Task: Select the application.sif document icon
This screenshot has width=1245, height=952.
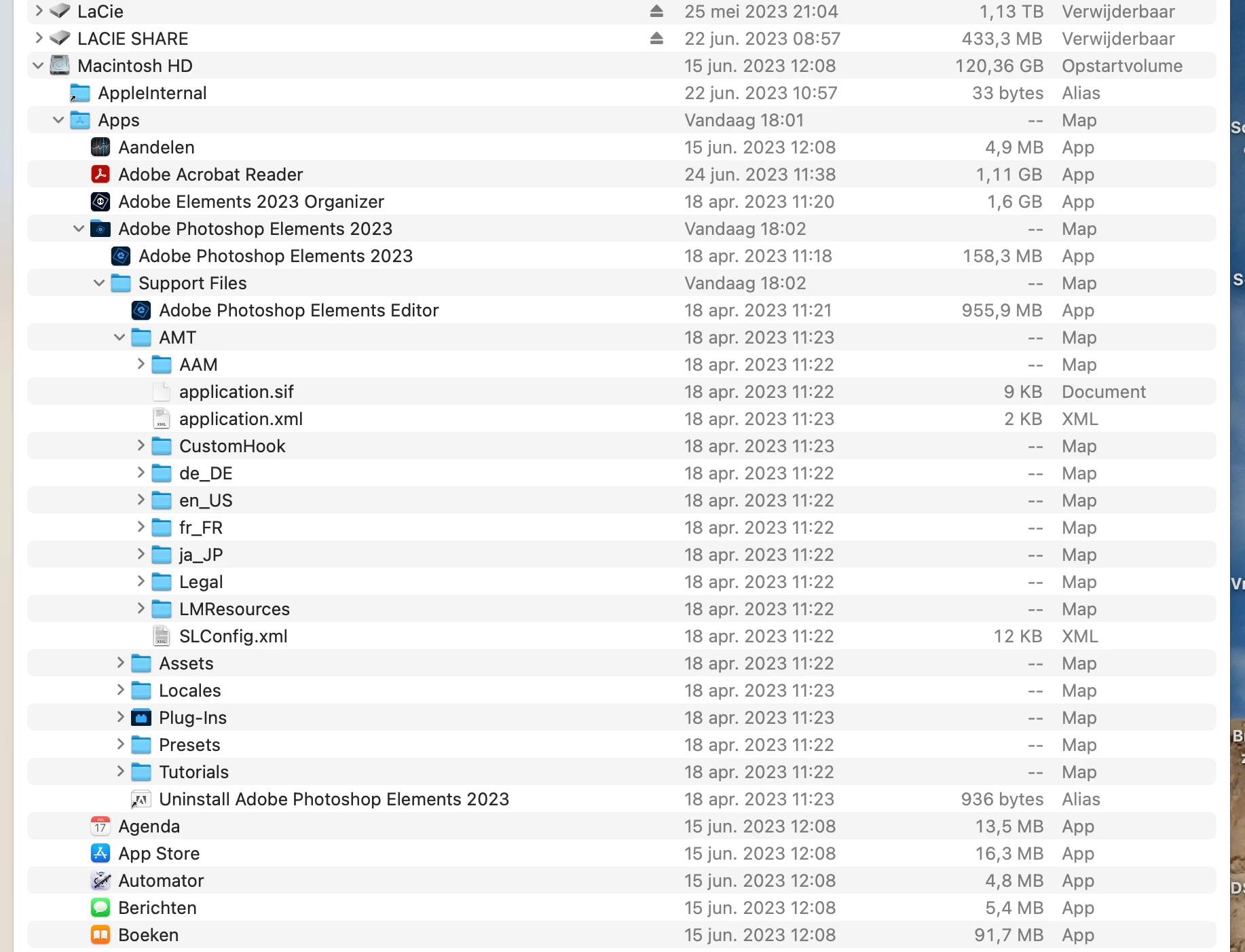Action: [x=162, y=392]
